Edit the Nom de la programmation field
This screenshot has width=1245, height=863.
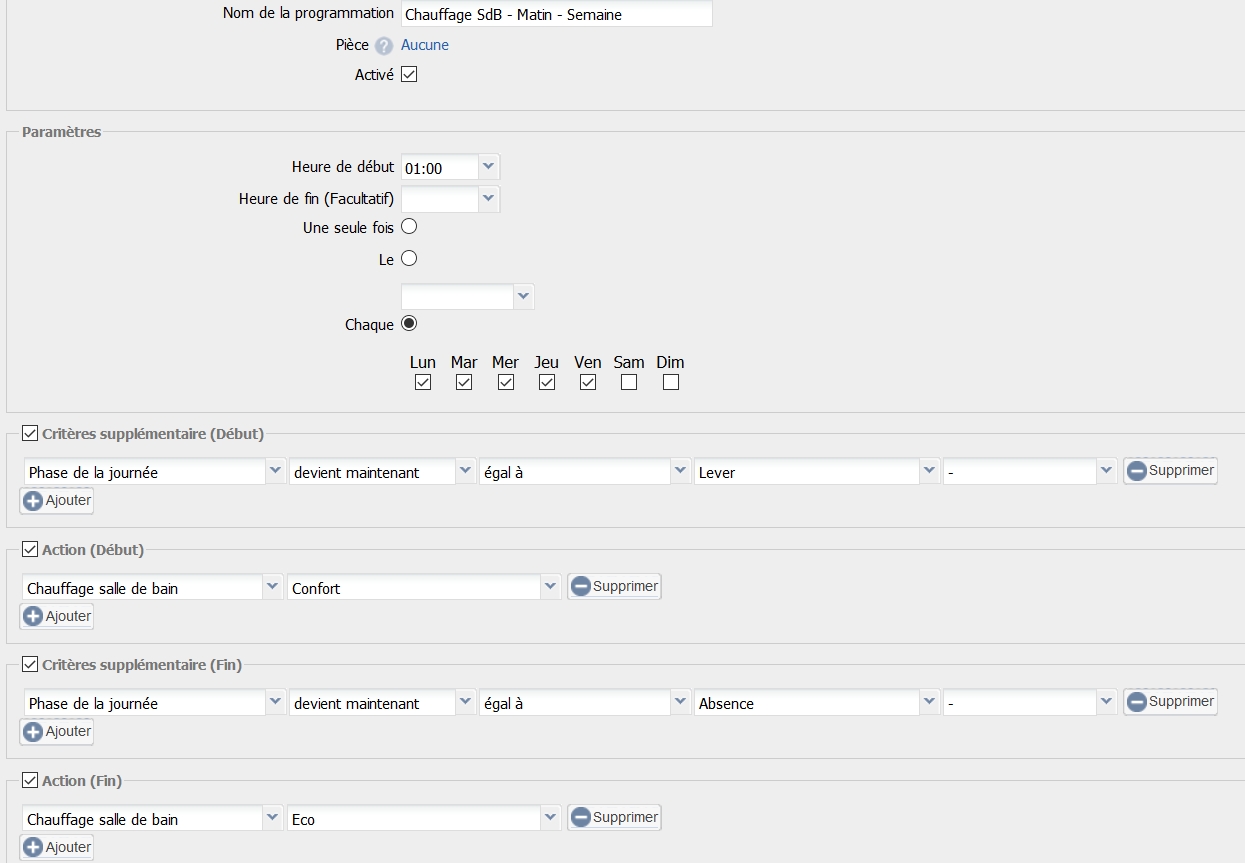(556, 14)
